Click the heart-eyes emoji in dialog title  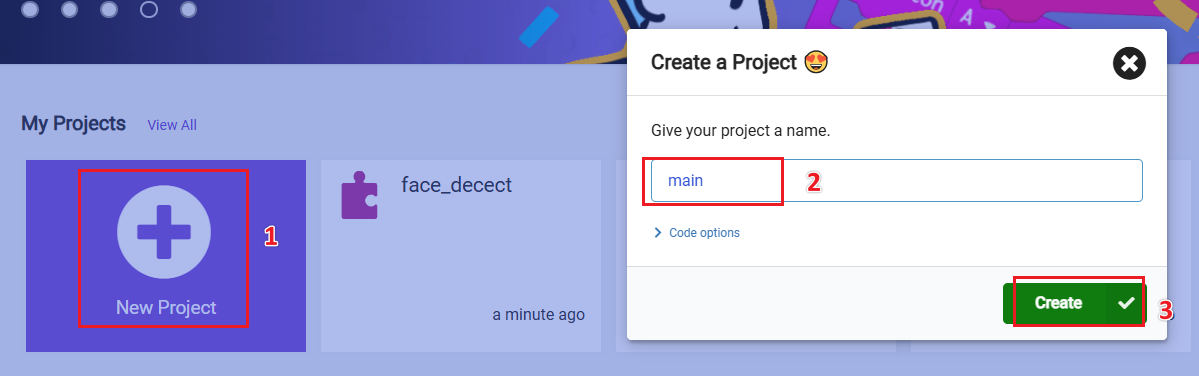817,63
